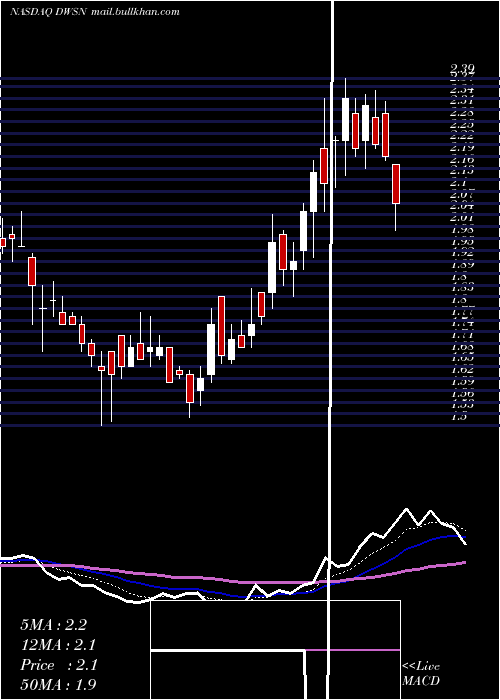500x700 pixels.
Task: Click the 1.92 price axis label
Action: click(462, 253)
